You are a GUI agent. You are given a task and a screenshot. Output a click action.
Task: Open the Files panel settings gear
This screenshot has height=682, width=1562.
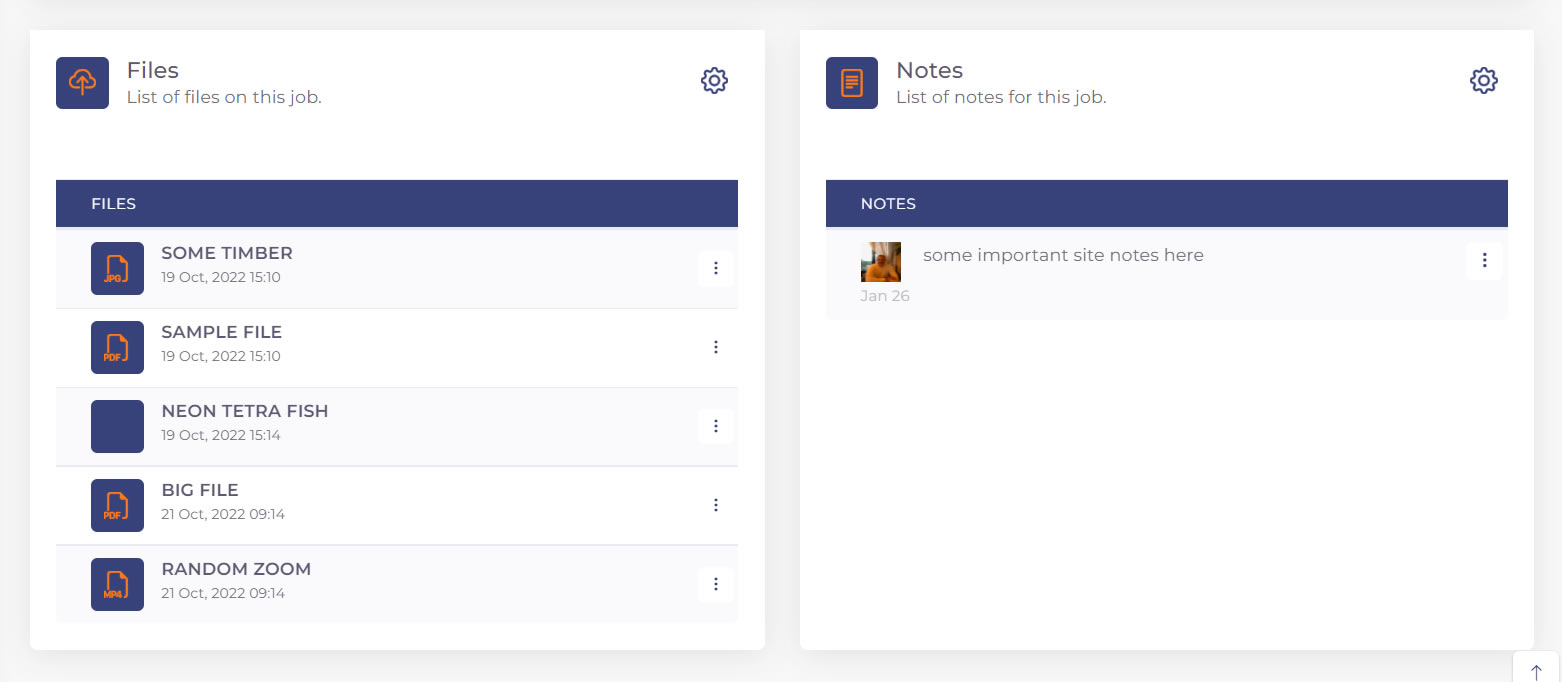point(714,81)
